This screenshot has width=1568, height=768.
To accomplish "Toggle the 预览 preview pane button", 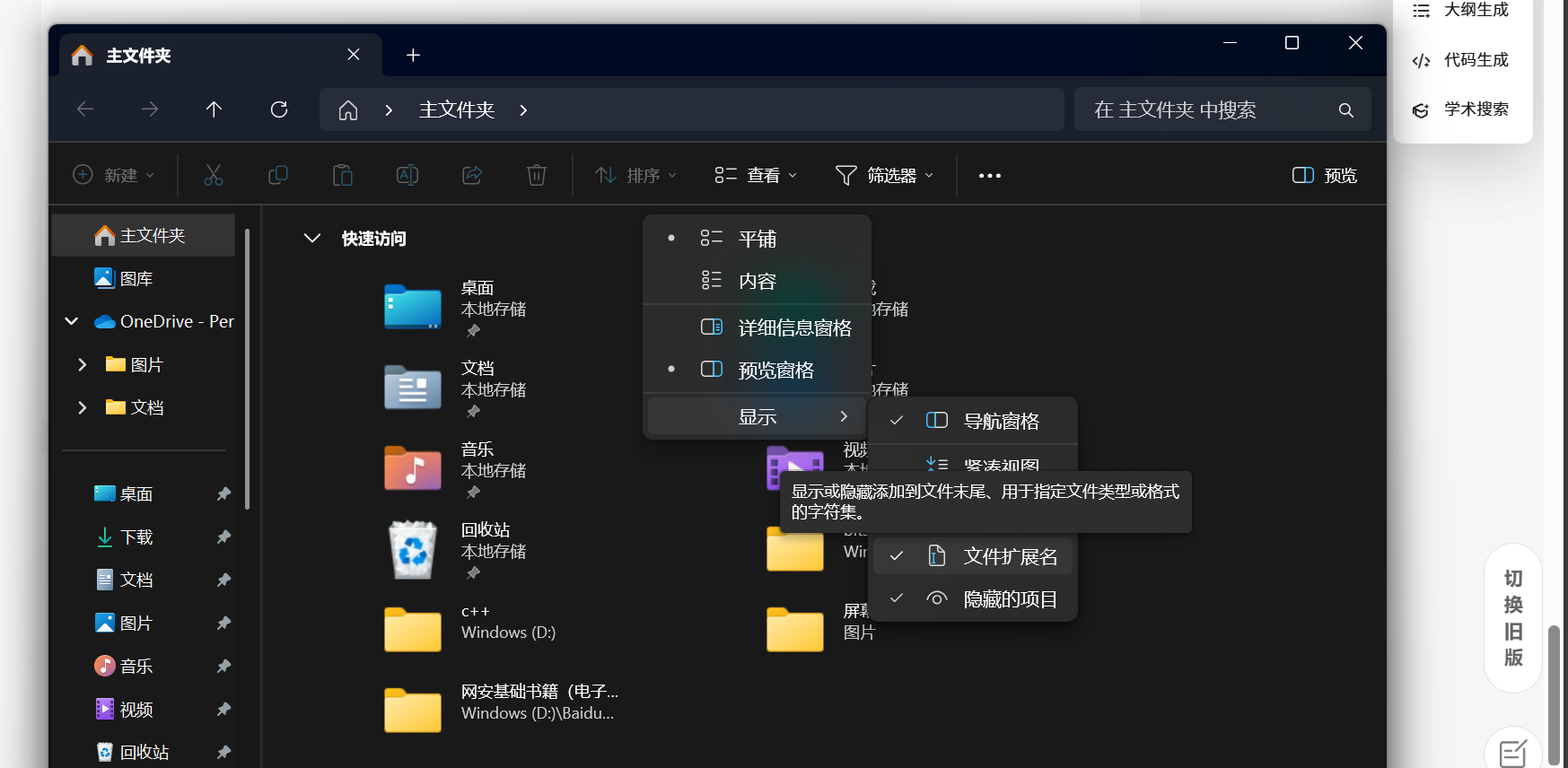I will (1324, 175).
